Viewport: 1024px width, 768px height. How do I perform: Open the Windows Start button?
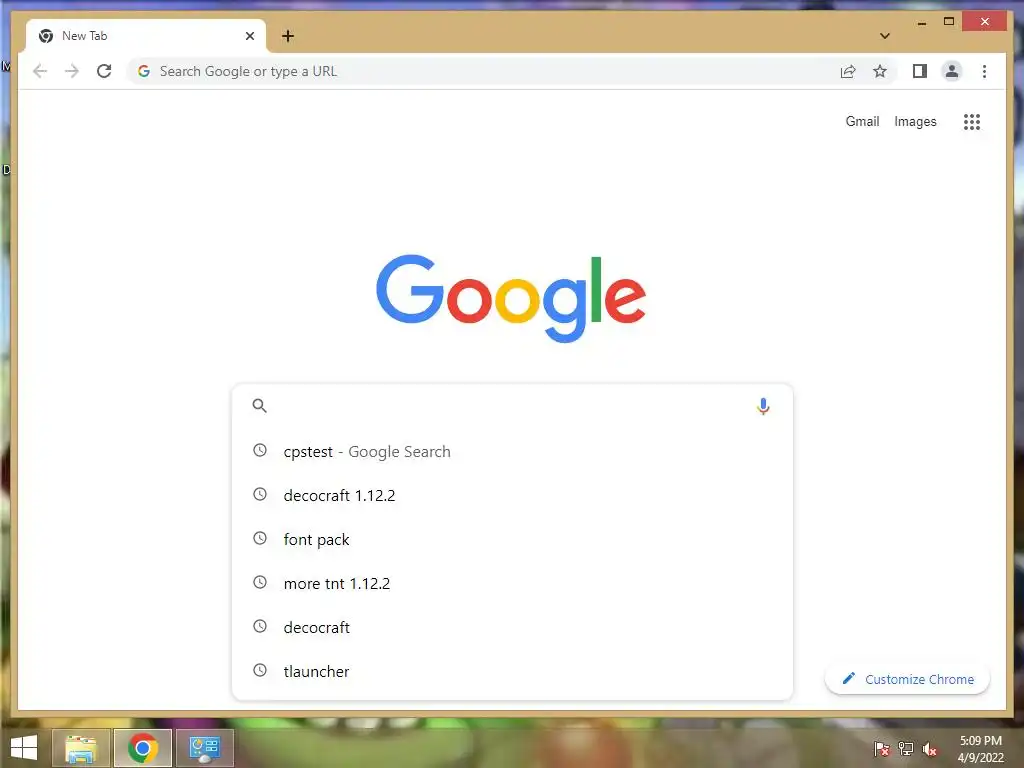24,748
